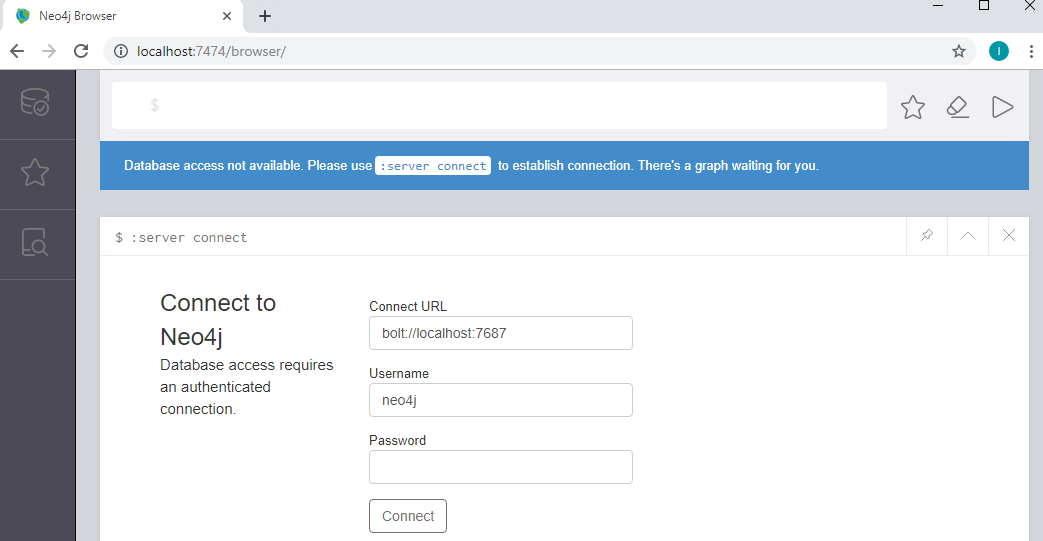
Task: Go forward in browser history
Action: pos(49,51)
